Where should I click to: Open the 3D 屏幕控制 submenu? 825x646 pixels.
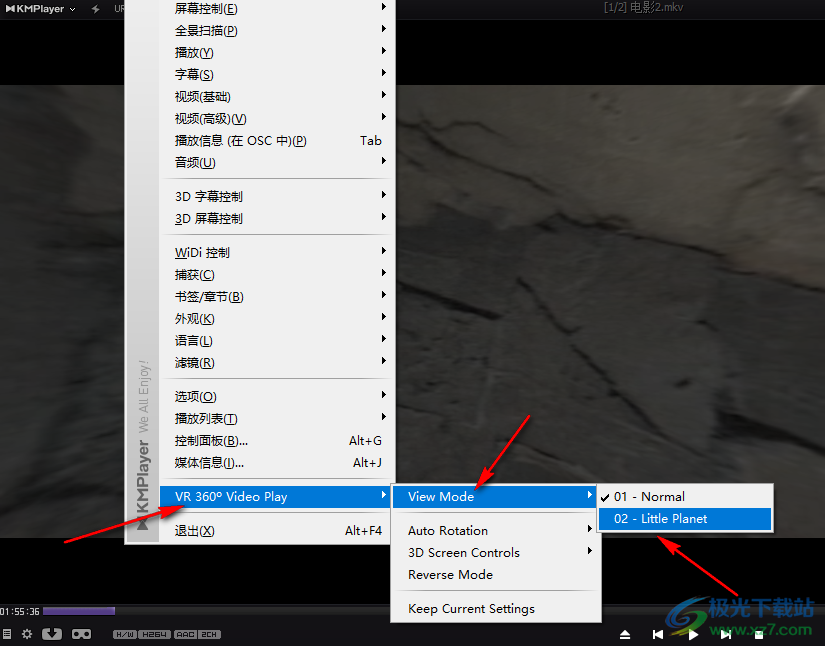[x=277, y=218]
